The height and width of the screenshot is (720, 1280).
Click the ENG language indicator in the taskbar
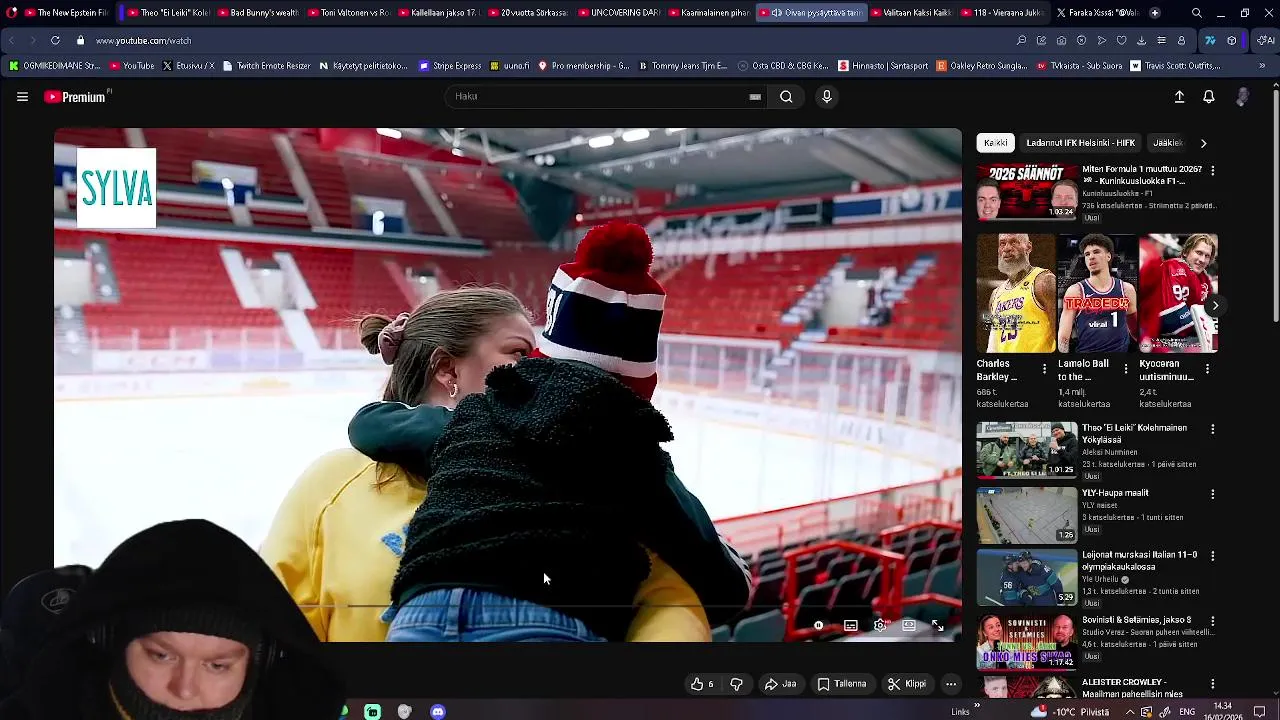(1187, 712)
